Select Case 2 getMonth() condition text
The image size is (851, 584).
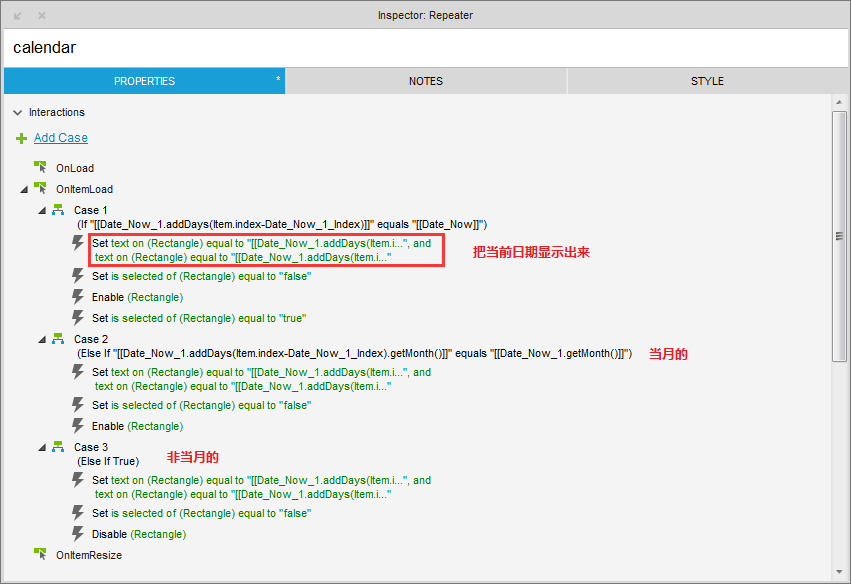point(355,353)
